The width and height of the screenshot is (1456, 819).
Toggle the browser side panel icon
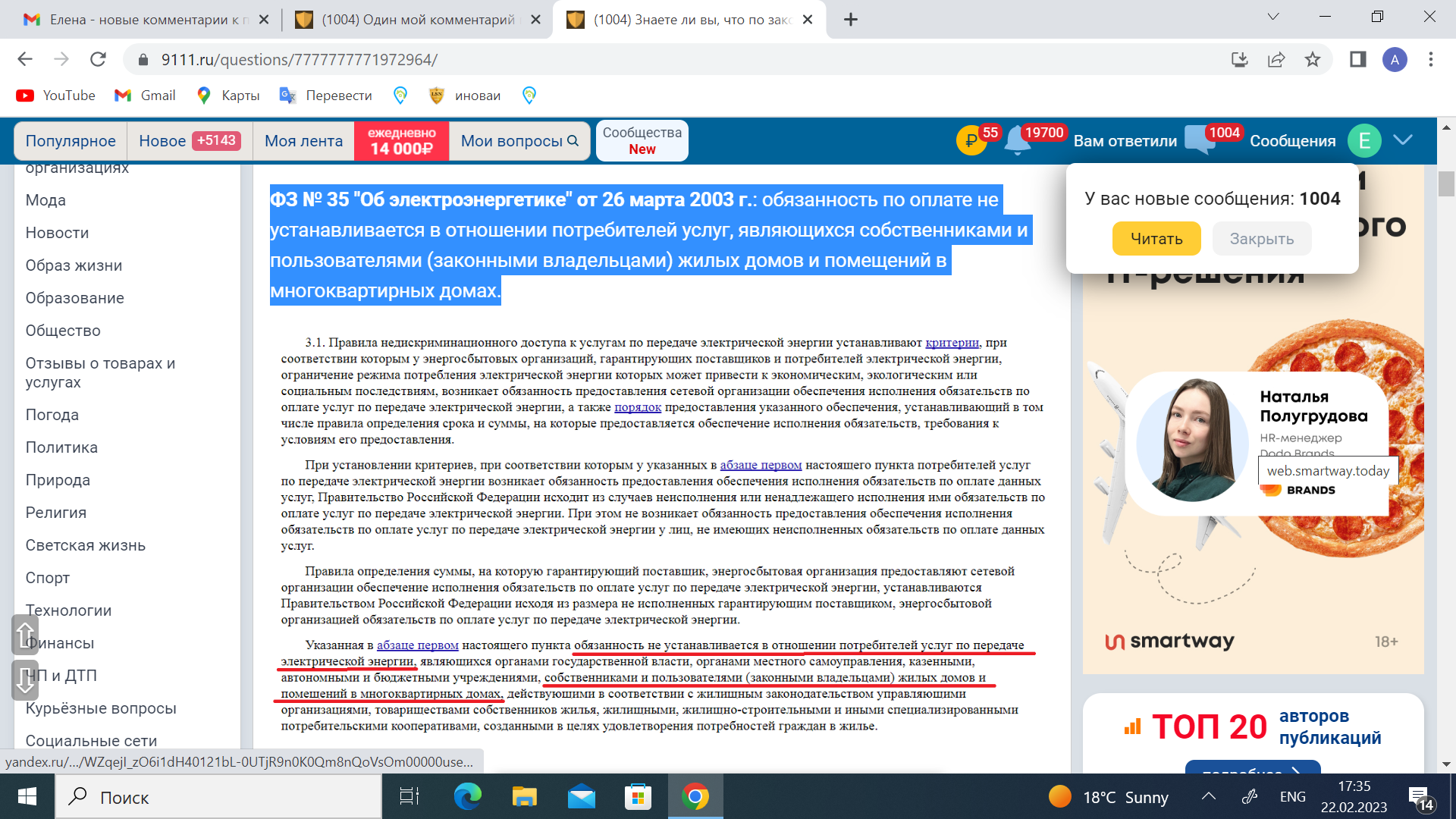(1357, 59)
